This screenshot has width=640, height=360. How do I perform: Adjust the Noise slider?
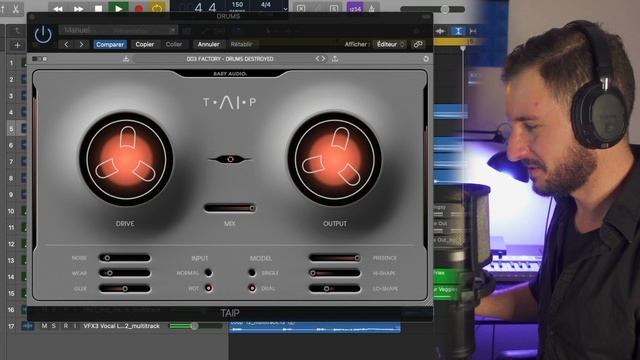tap(124, 258)
